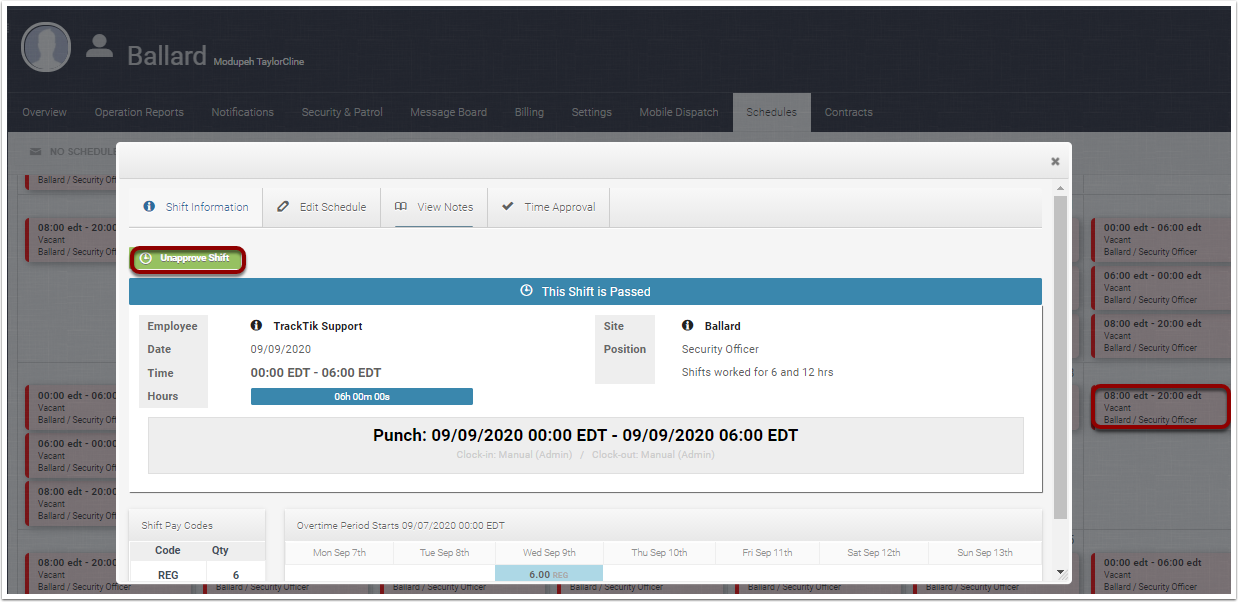Screen dimensions: 1238x602
Task: Click the person icon beside Ballard title
Action: (x=99, y=46)
